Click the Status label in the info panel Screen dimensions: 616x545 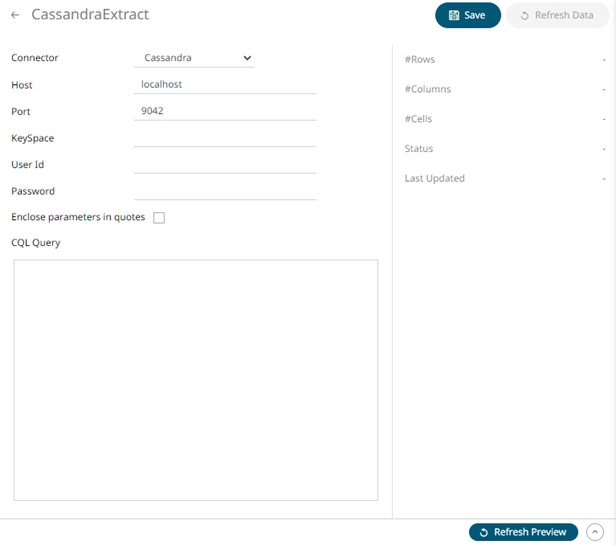click(418, 148)
